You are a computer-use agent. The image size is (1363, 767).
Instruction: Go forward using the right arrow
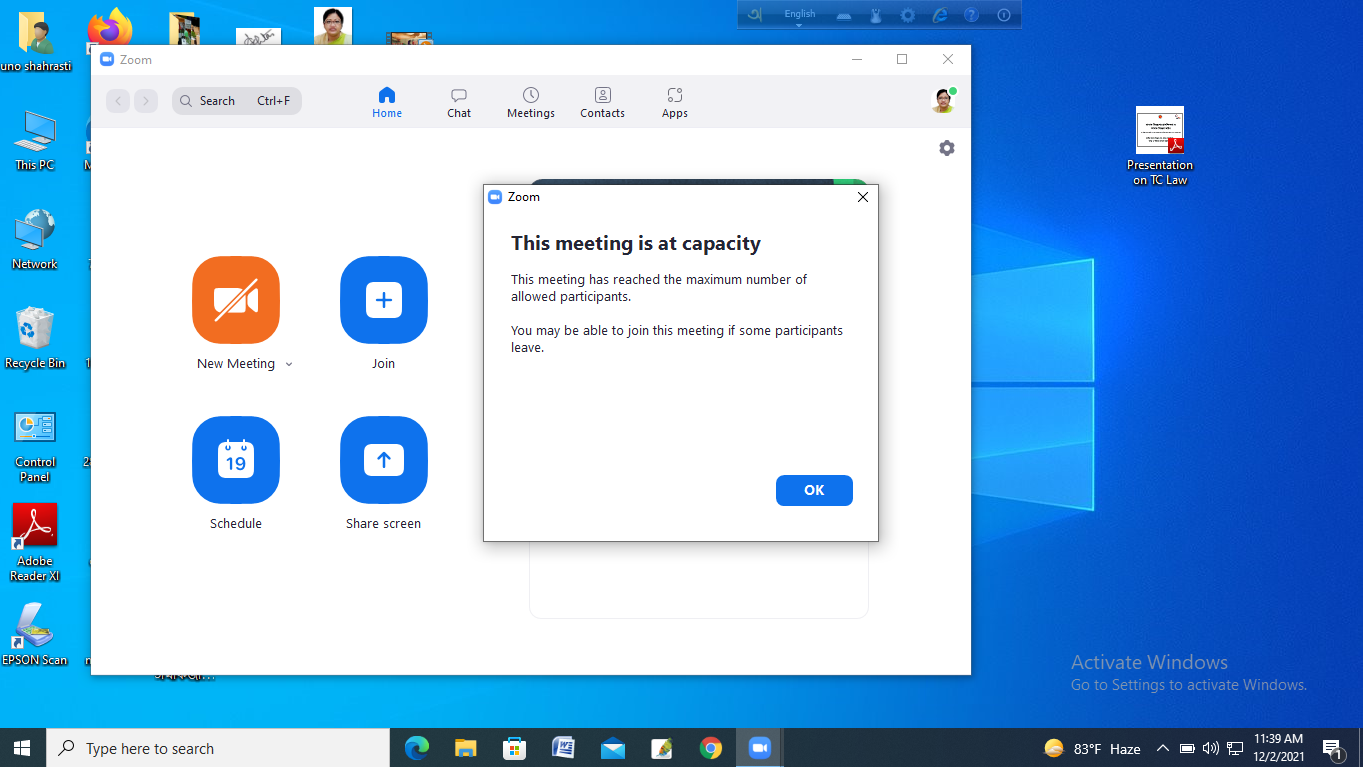click(x=146, y=101)
